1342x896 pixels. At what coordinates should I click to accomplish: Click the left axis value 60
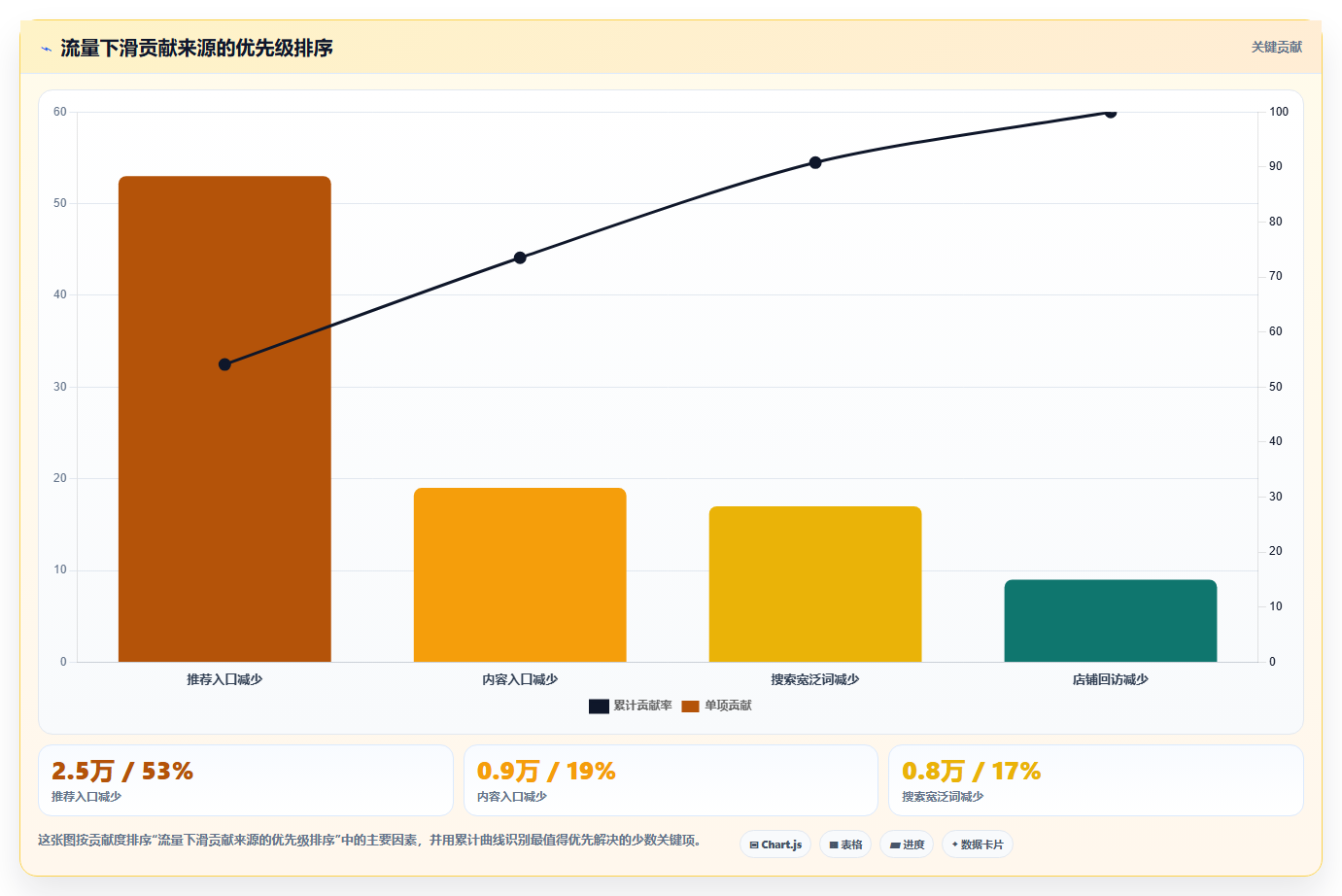pos(60,112)
